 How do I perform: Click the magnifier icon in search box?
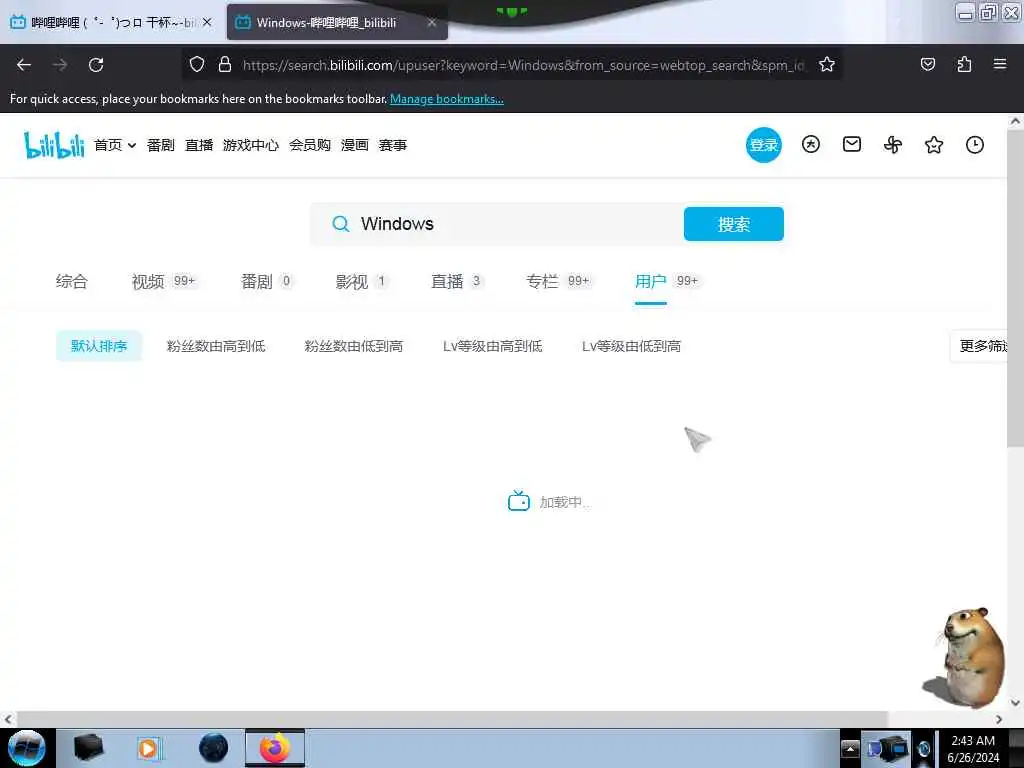click(x=340, y=224)
